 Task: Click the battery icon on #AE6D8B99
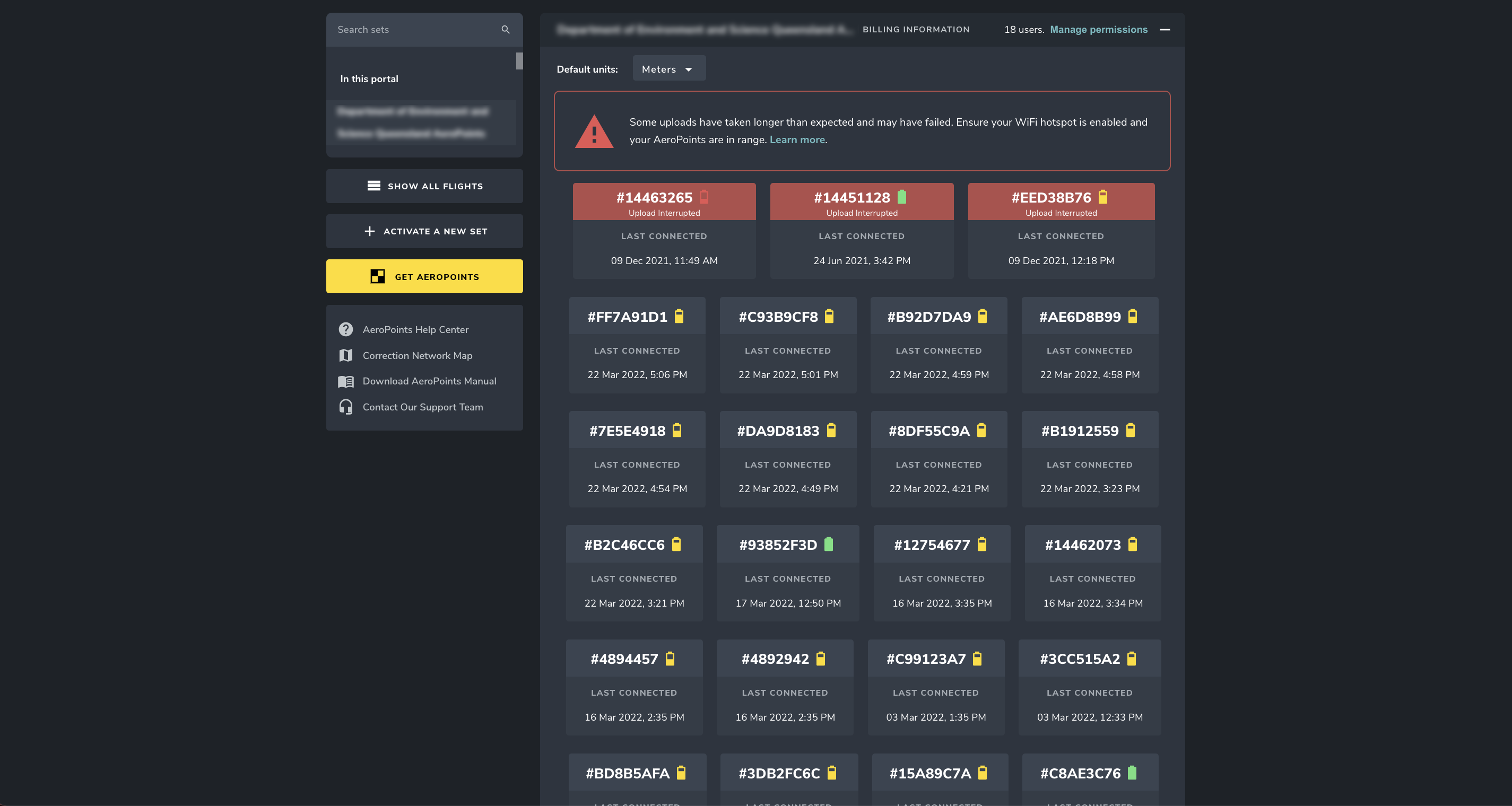click(x=1133, y=316)
